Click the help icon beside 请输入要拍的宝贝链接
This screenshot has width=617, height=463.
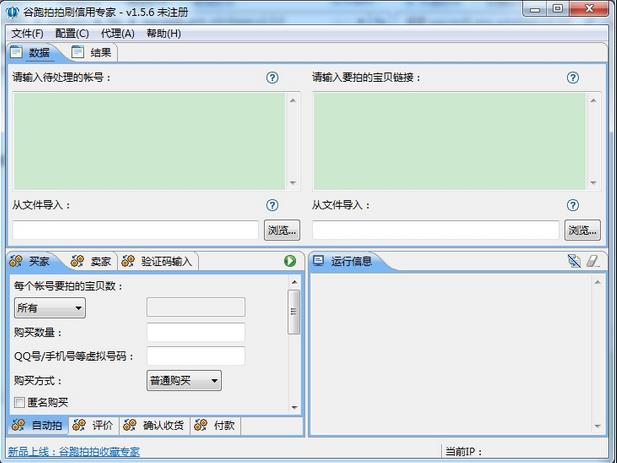(x=573, y=77)
